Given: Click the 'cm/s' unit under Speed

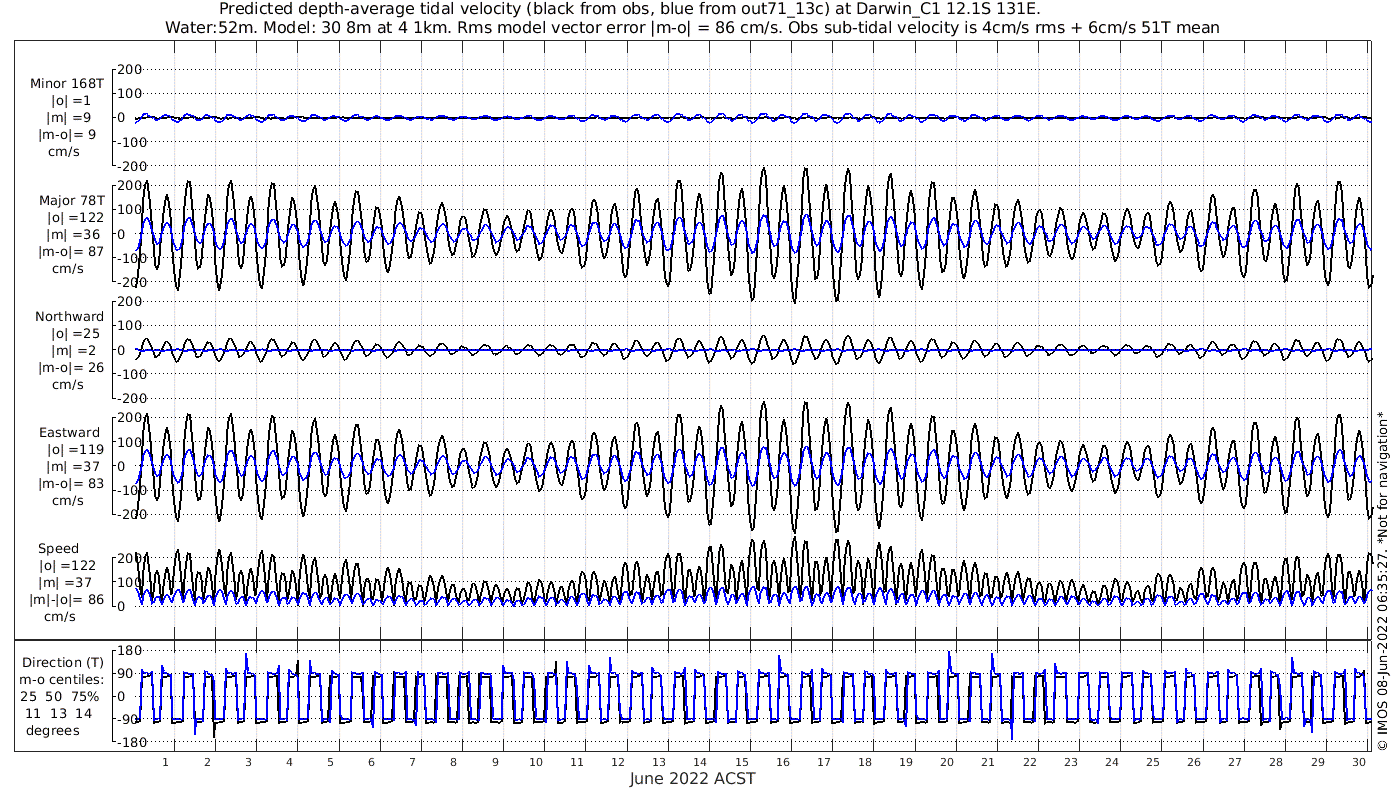Looking at the screenshot, I should tap(62, 617).
